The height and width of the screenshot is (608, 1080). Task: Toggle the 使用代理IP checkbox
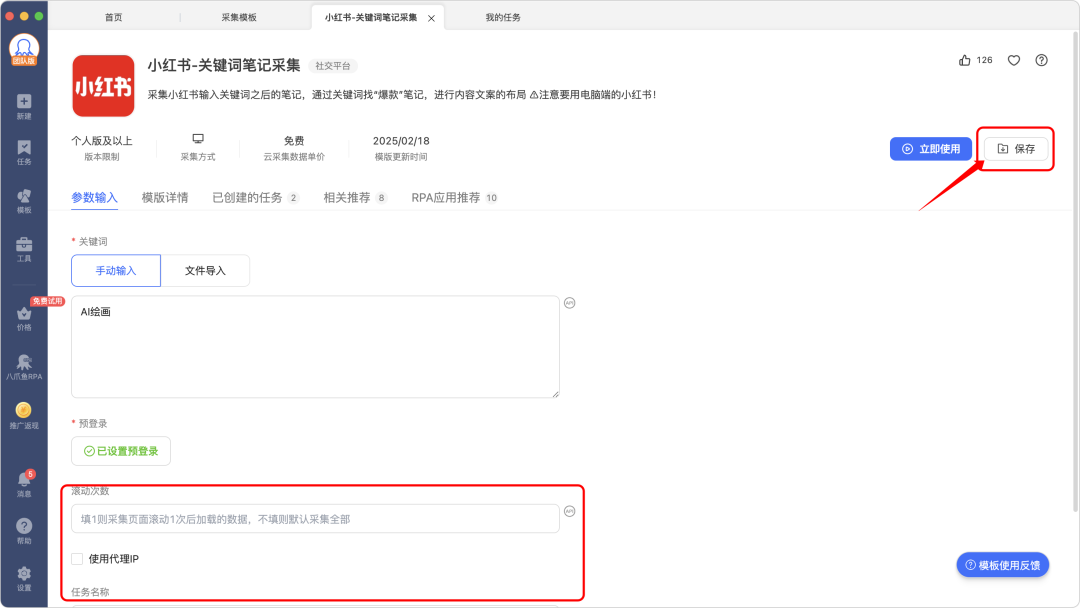(x=77, y=558)
